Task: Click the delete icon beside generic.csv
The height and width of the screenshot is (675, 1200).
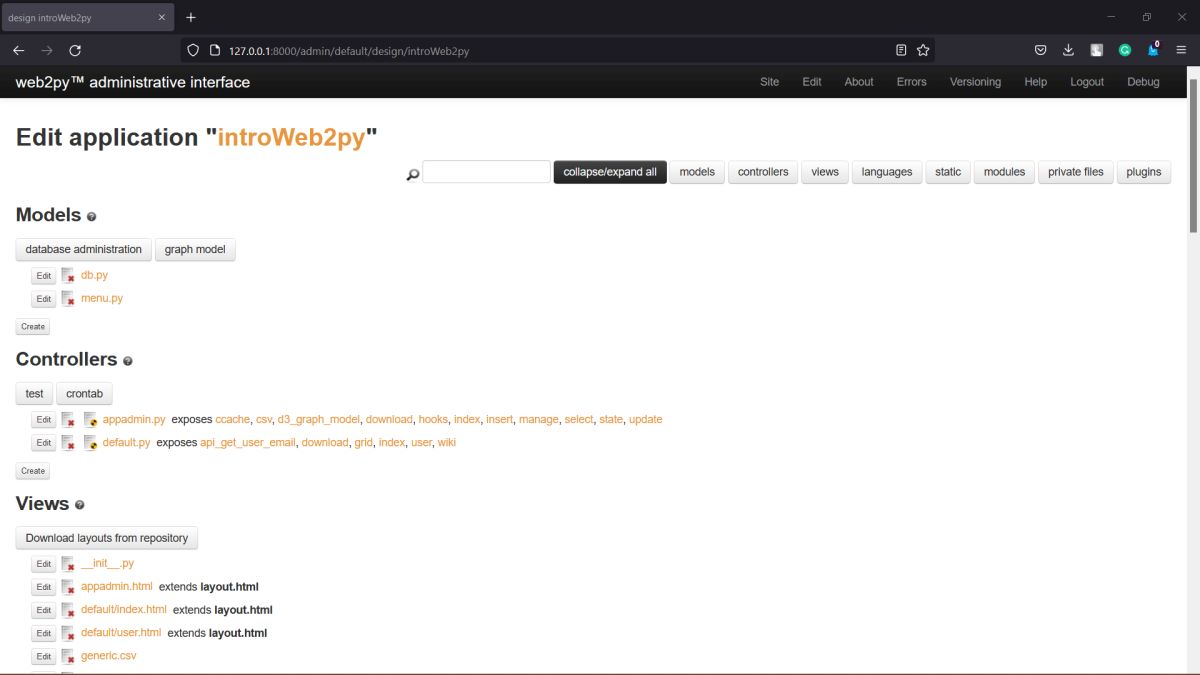Action: [68, 656]
